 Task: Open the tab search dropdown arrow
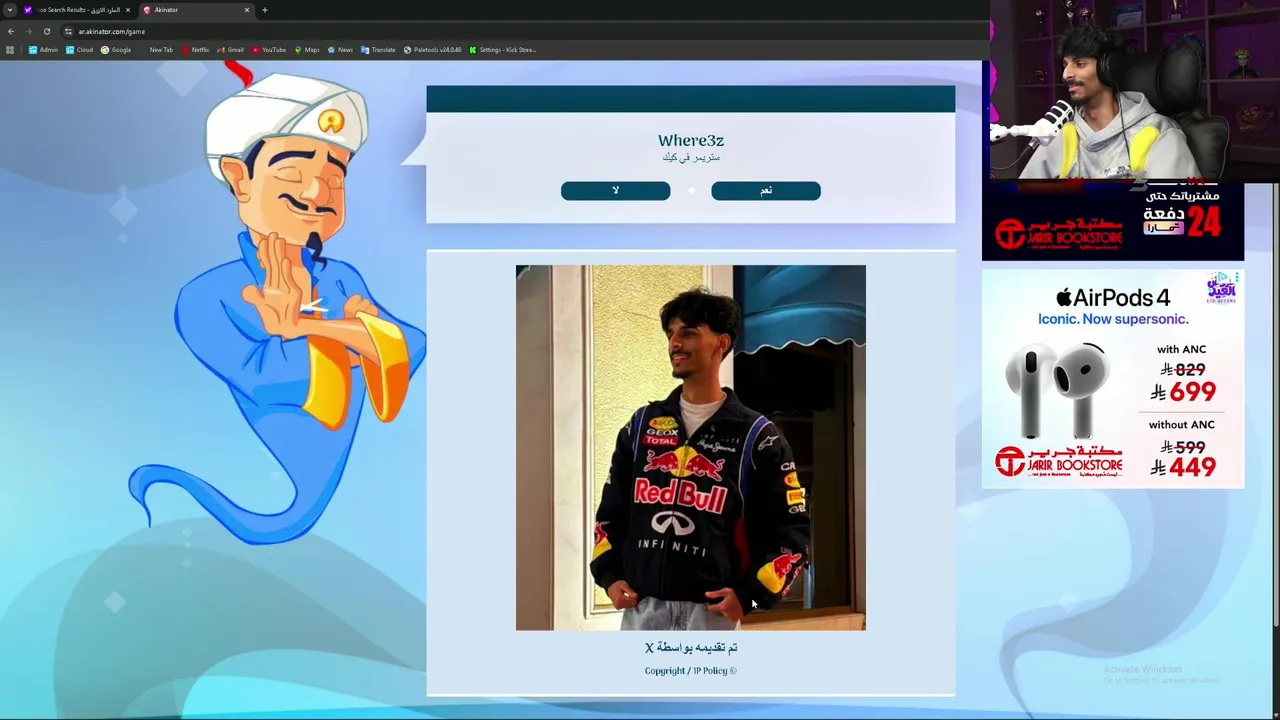click(x=10, y=10)
